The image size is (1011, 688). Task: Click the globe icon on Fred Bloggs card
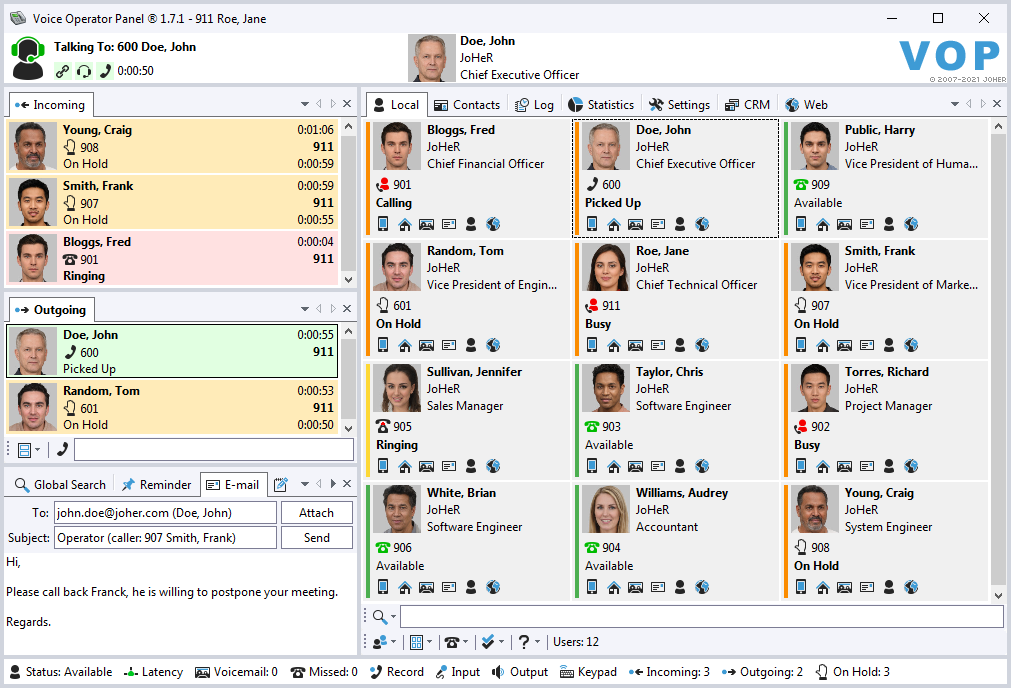(x=493, y=224)
